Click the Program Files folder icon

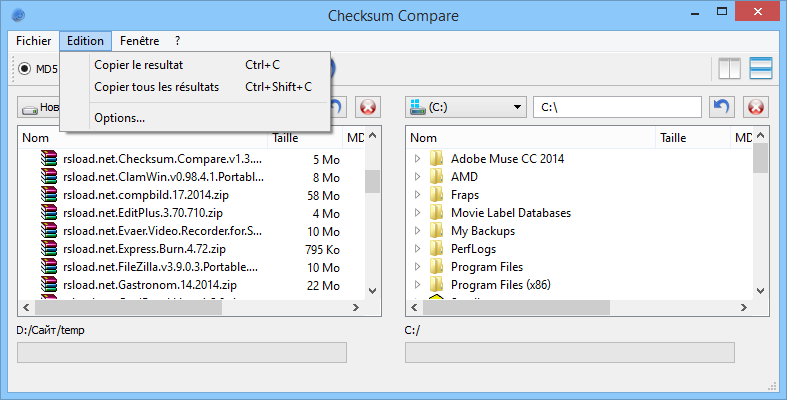(x=437, y=267)
